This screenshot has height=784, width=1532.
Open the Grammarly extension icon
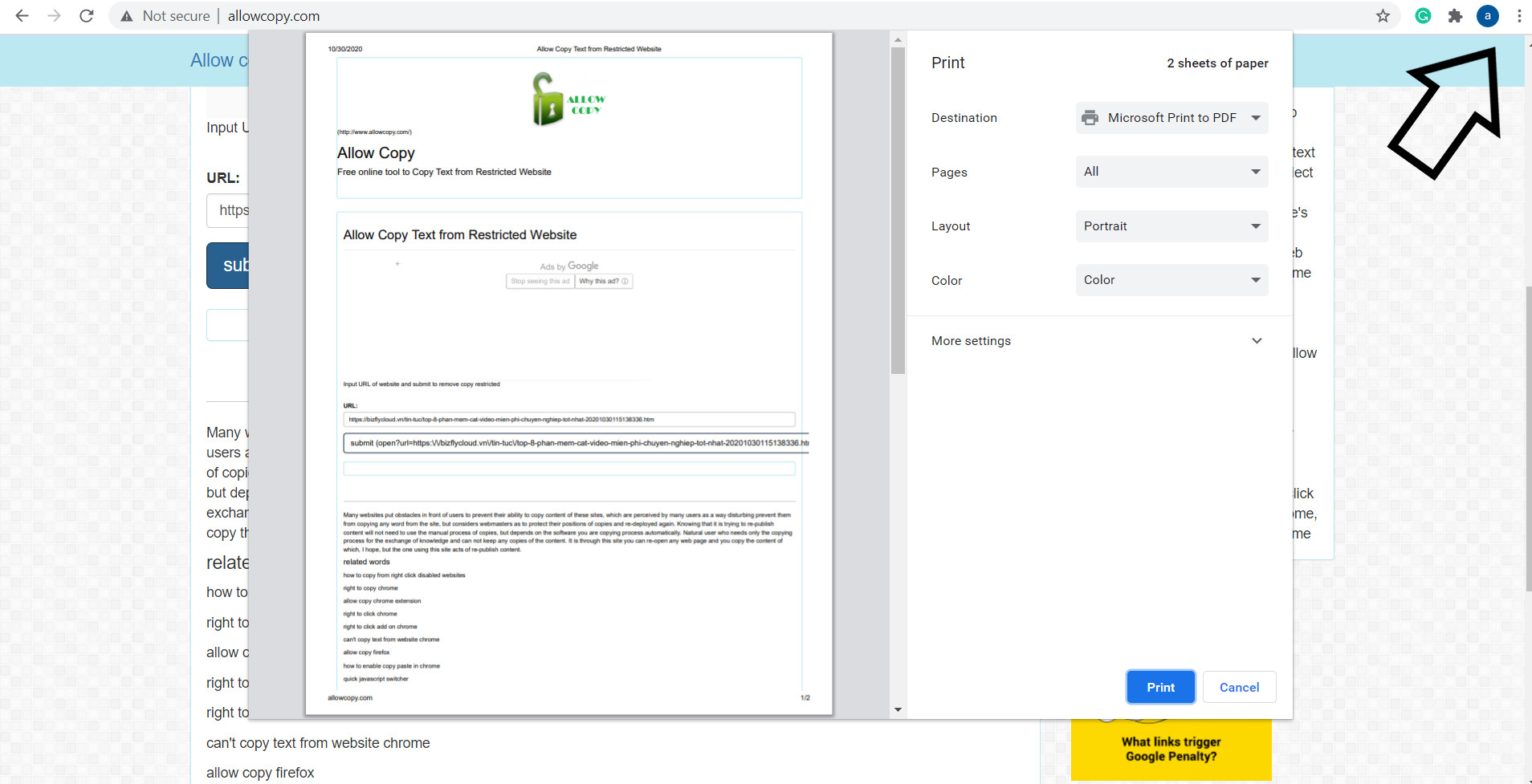tap(1423, 16)
